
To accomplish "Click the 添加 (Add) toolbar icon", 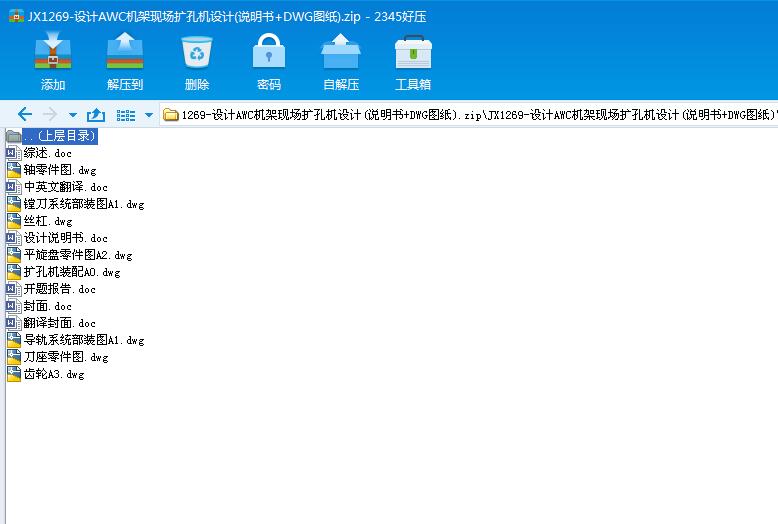I will coord(53,50).
